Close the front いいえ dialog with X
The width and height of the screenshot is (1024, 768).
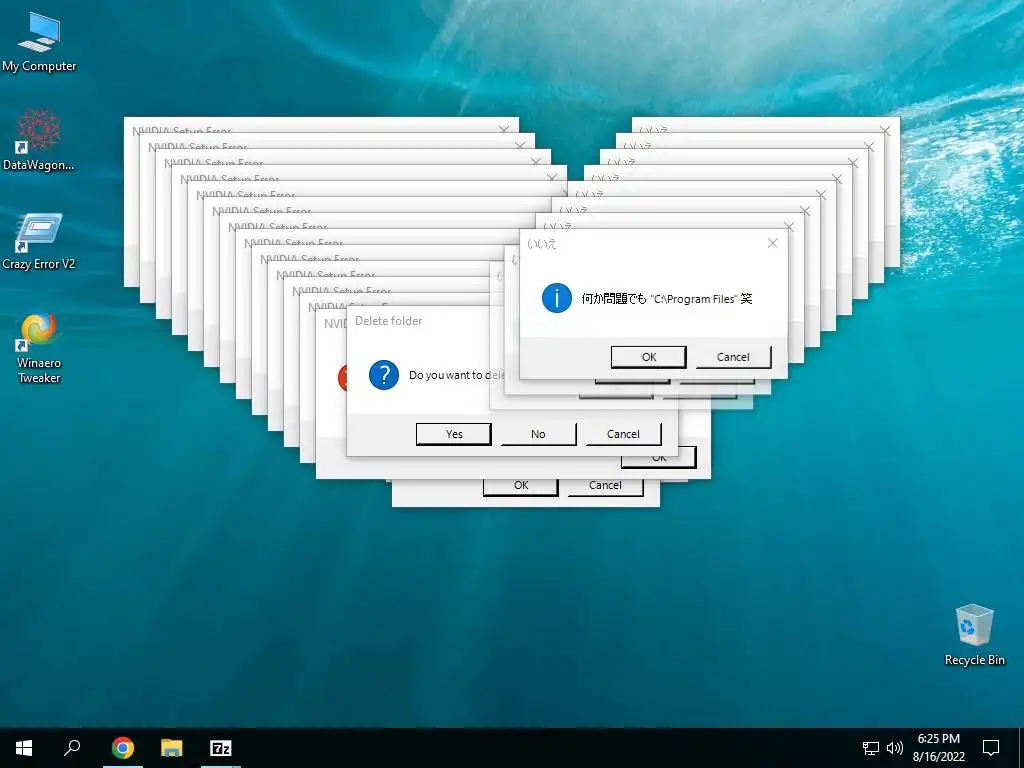tap(773, 244)
